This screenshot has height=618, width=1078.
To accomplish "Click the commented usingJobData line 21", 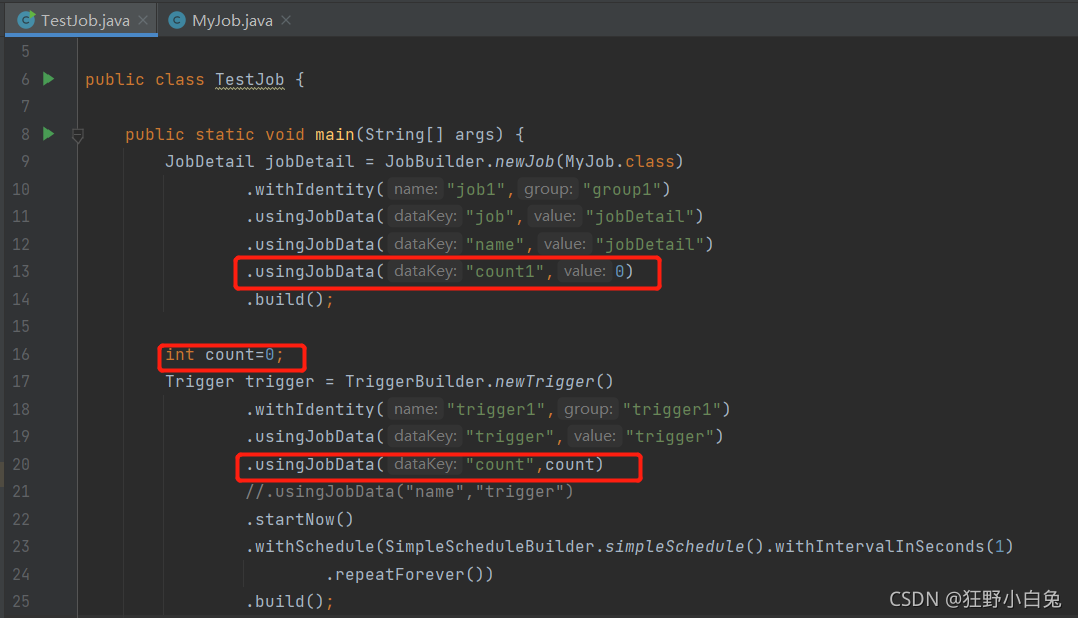I will 410,492.
